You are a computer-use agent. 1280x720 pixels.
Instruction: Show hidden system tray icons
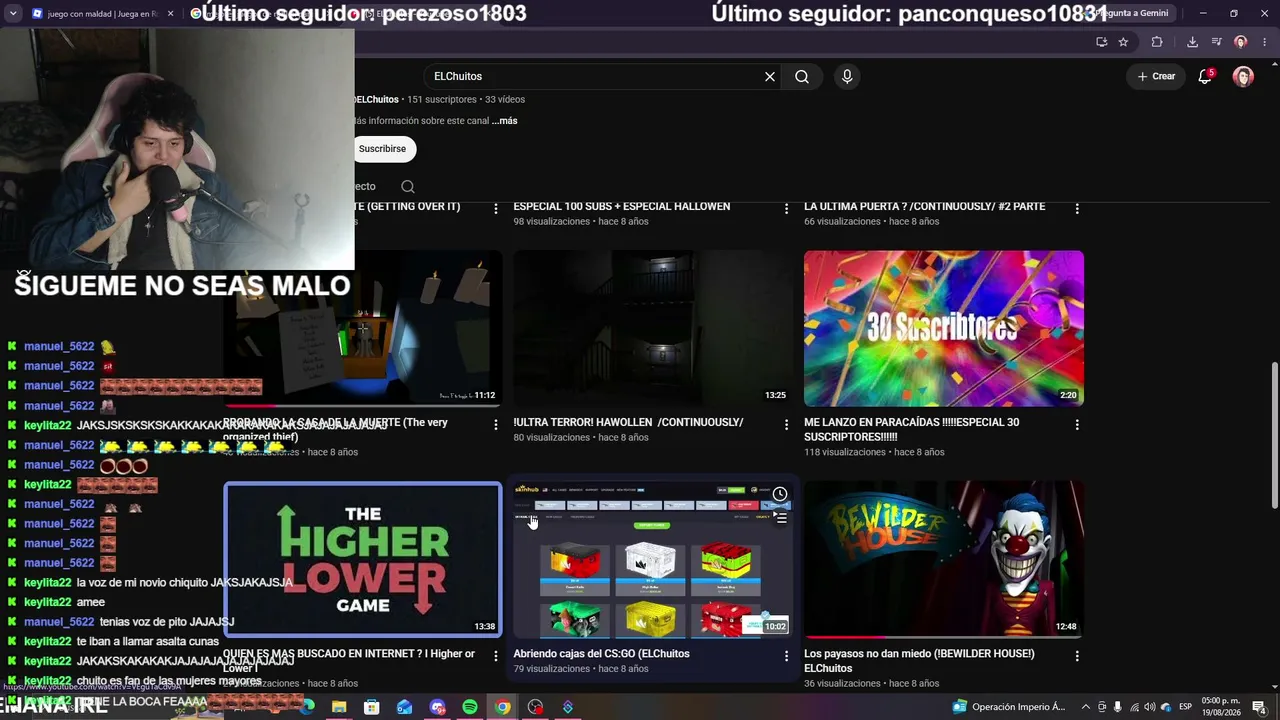(x=1085, y=707)
